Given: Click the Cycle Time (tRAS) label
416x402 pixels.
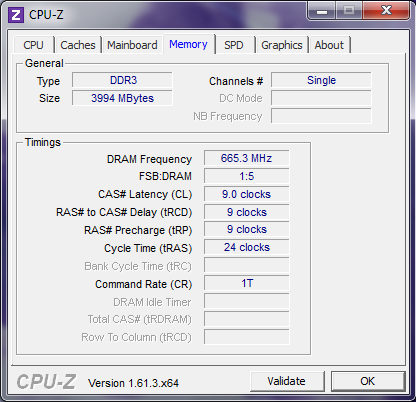Looking at the screenshot, I should pos(148,248).
